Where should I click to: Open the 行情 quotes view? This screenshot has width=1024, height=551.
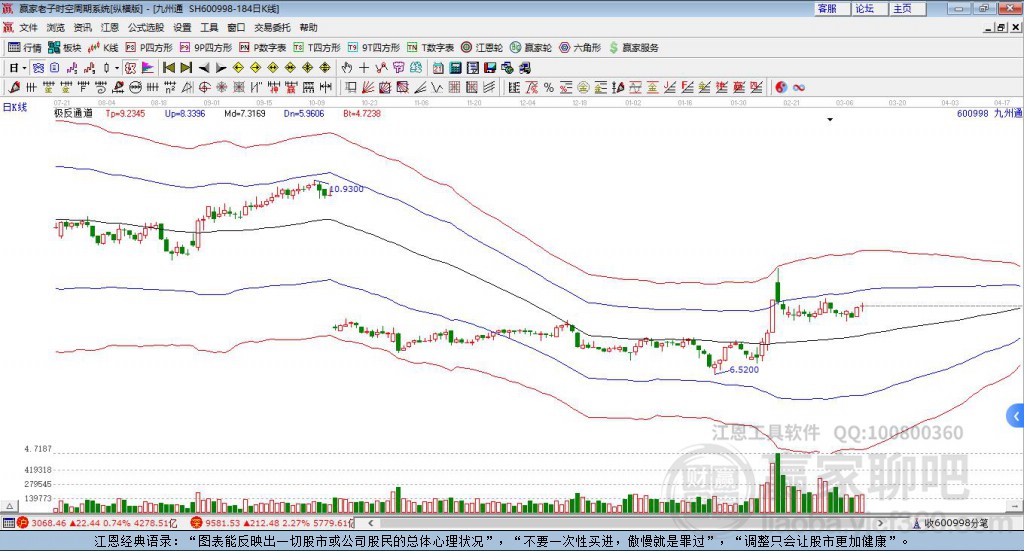tap(24, 48)
